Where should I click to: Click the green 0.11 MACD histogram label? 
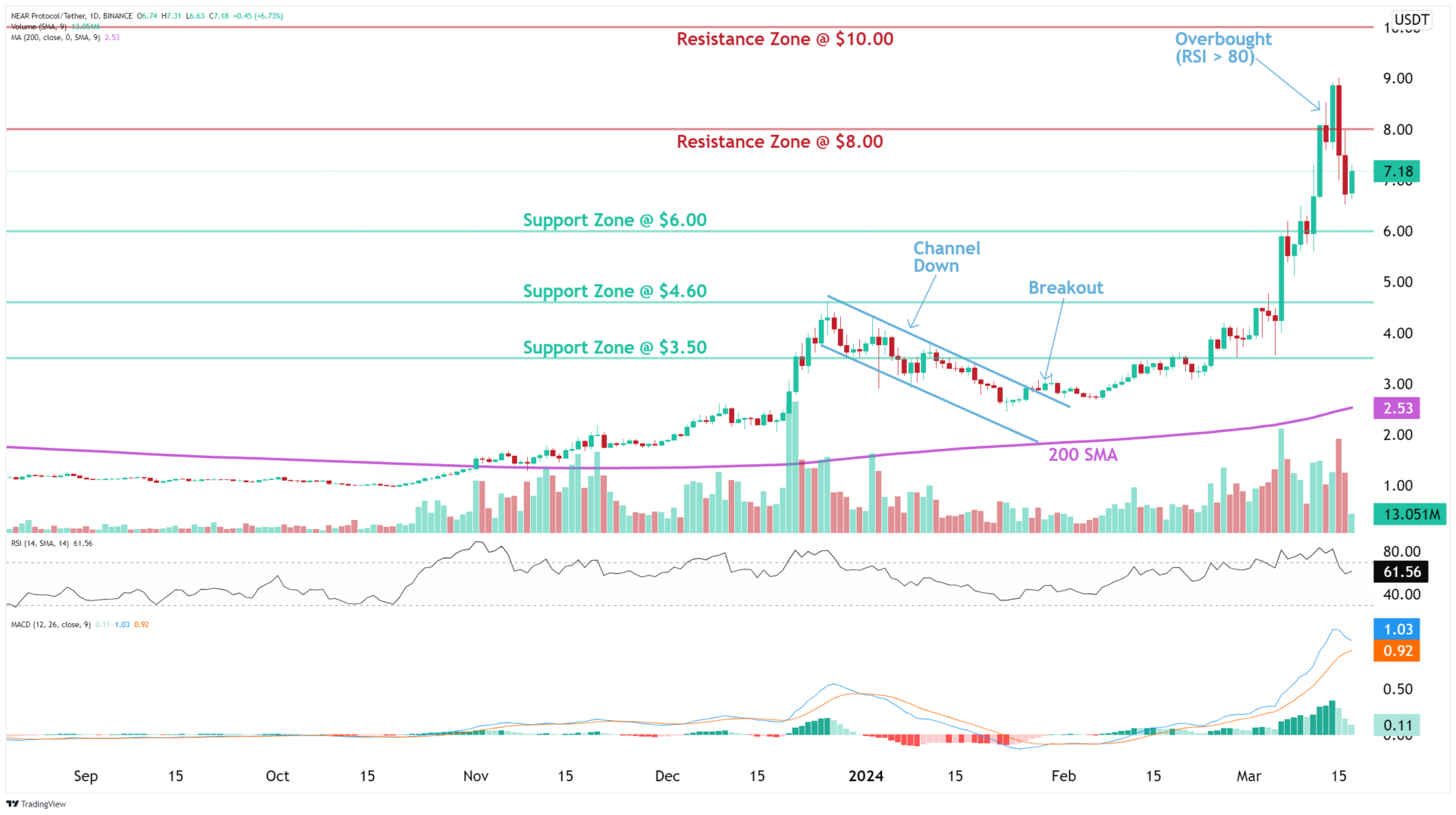1398,725
